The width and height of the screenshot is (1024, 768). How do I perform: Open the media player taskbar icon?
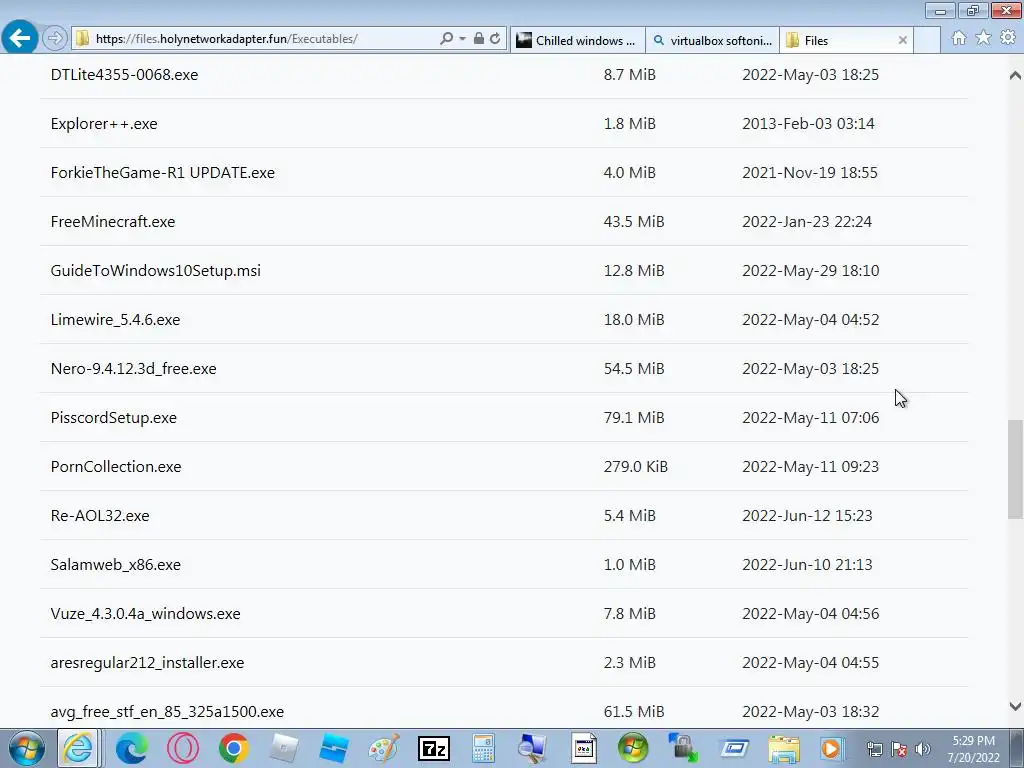[x=831, y=748]
